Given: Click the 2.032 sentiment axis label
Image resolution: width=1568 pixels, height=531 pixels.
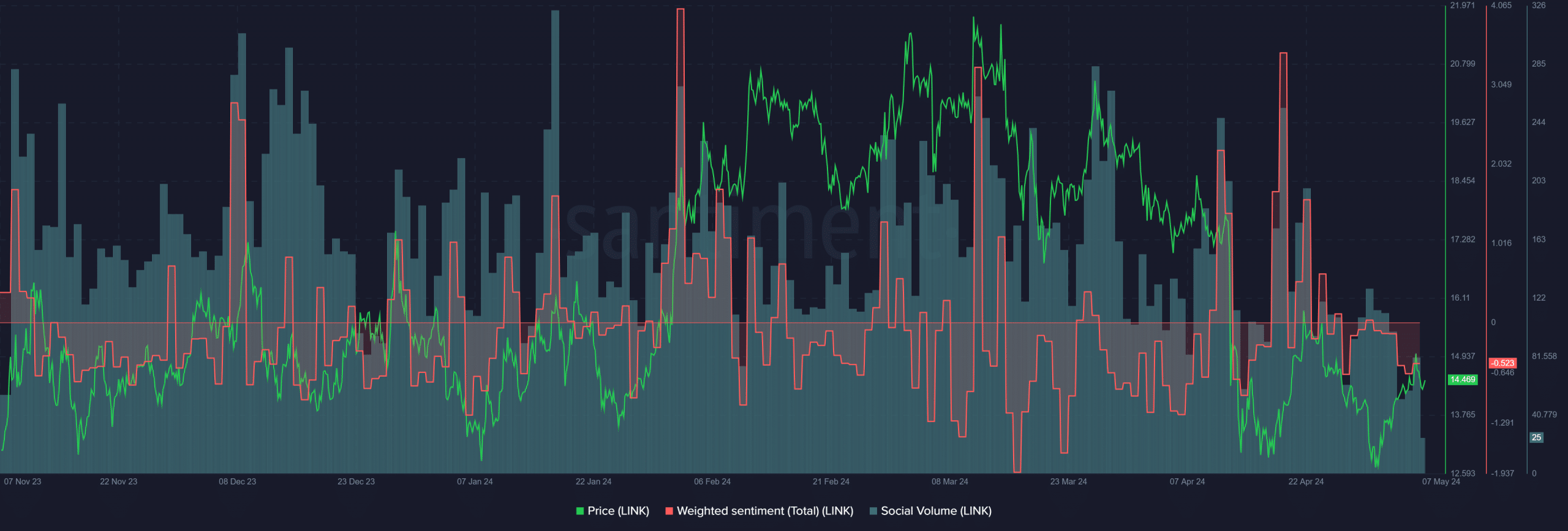Looking at the screenshot, I should 1501,164.
